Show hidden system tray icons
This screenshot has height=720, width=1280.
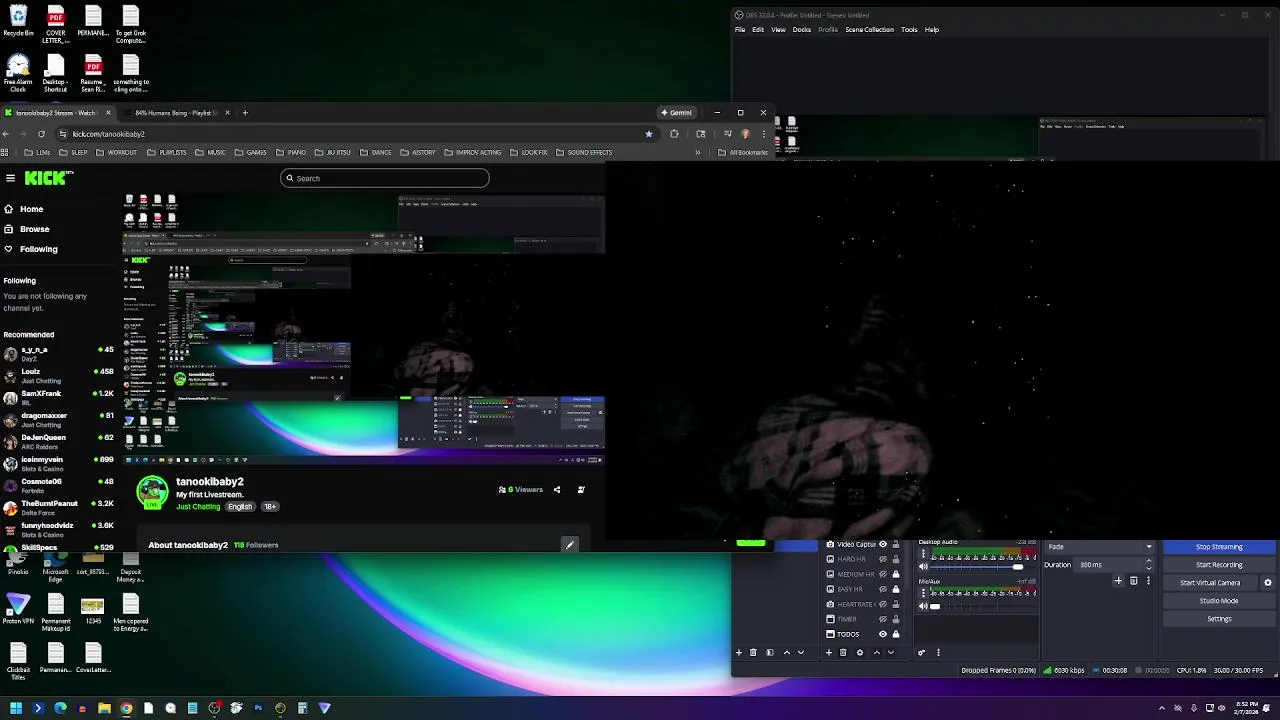[1162, 708]
